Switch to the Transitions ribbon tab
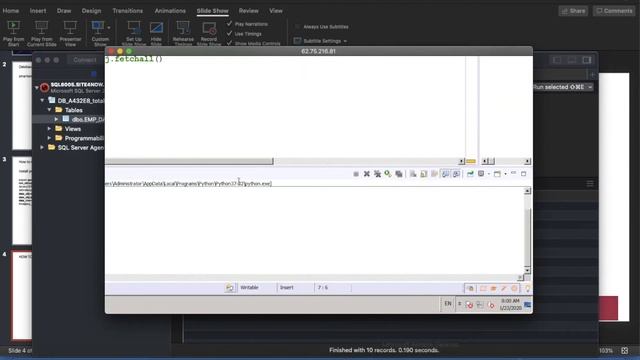This screenshot has height=360, width=640. point(127,11)
